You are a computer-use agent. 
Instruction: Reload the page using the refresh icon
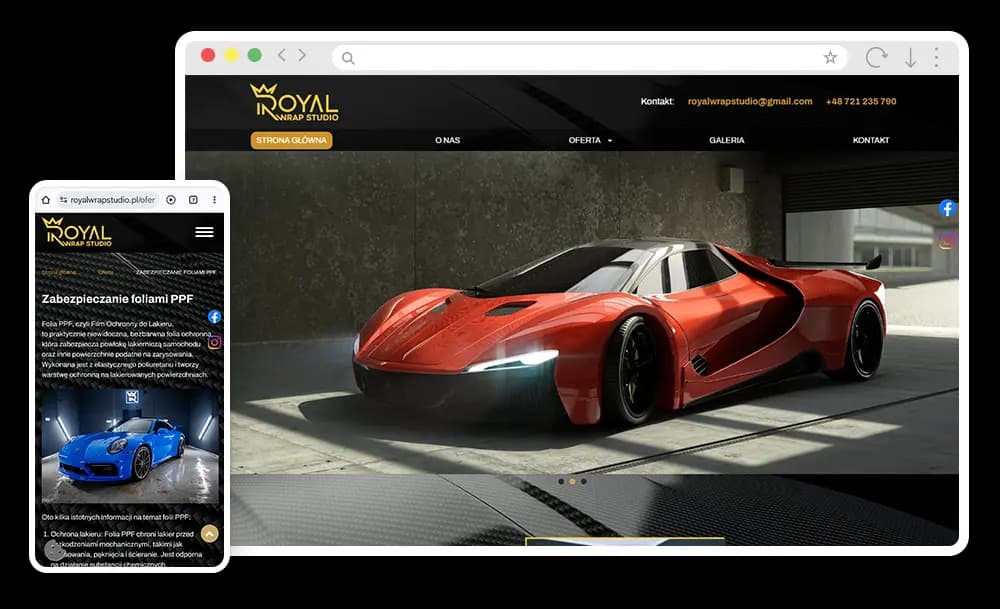pos(878,58)
